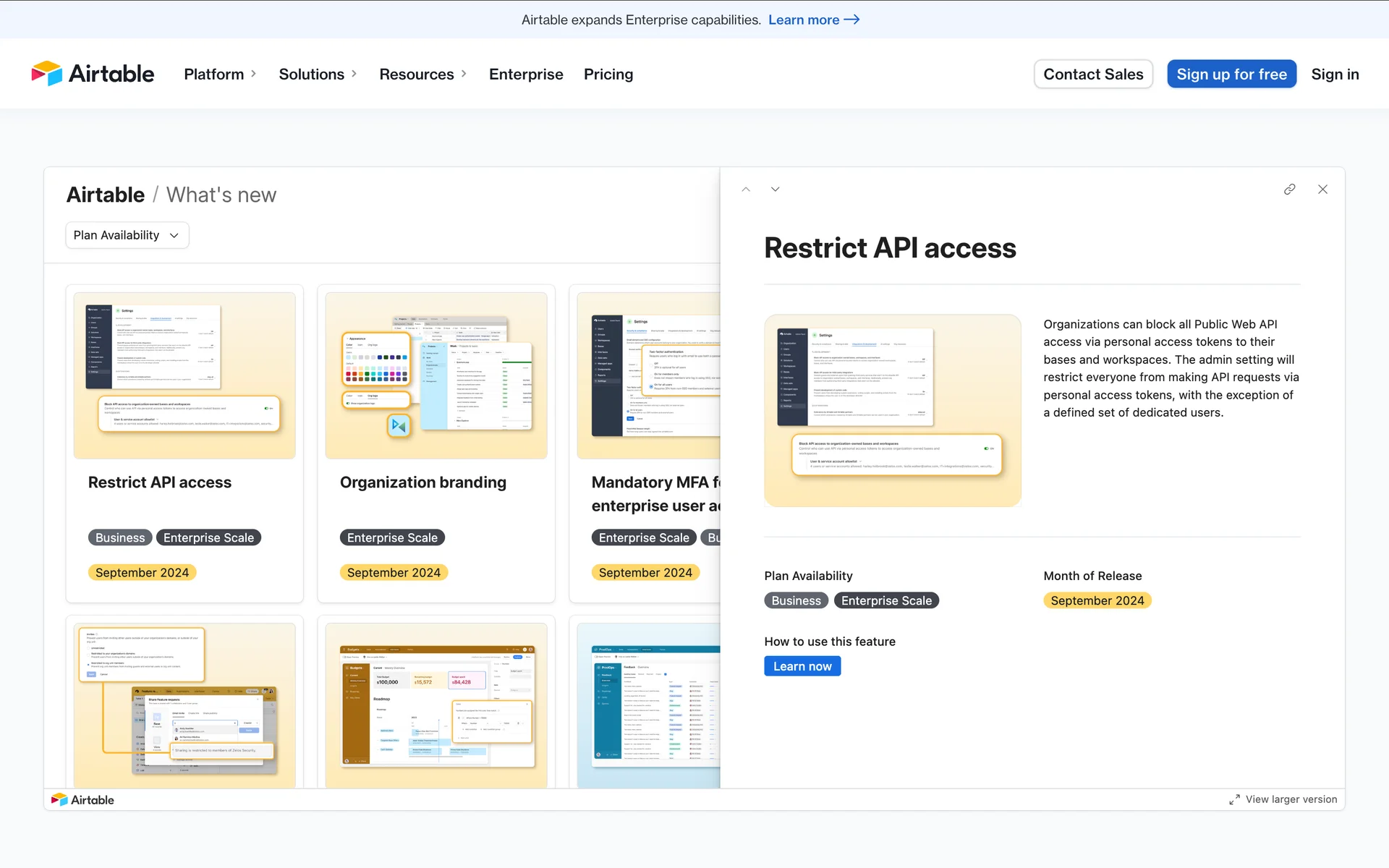
Task: Copy link icon in detail panel
Action: pyautogui.click(x=1289, y=190)
